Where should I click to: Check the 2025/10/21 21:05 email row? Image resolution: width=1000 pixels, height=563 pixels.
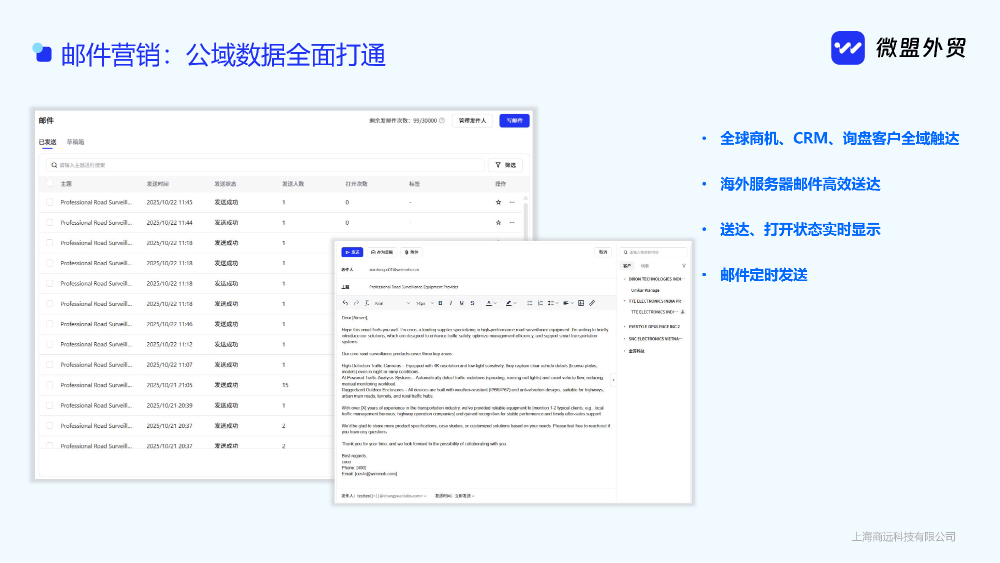[50, 385]
